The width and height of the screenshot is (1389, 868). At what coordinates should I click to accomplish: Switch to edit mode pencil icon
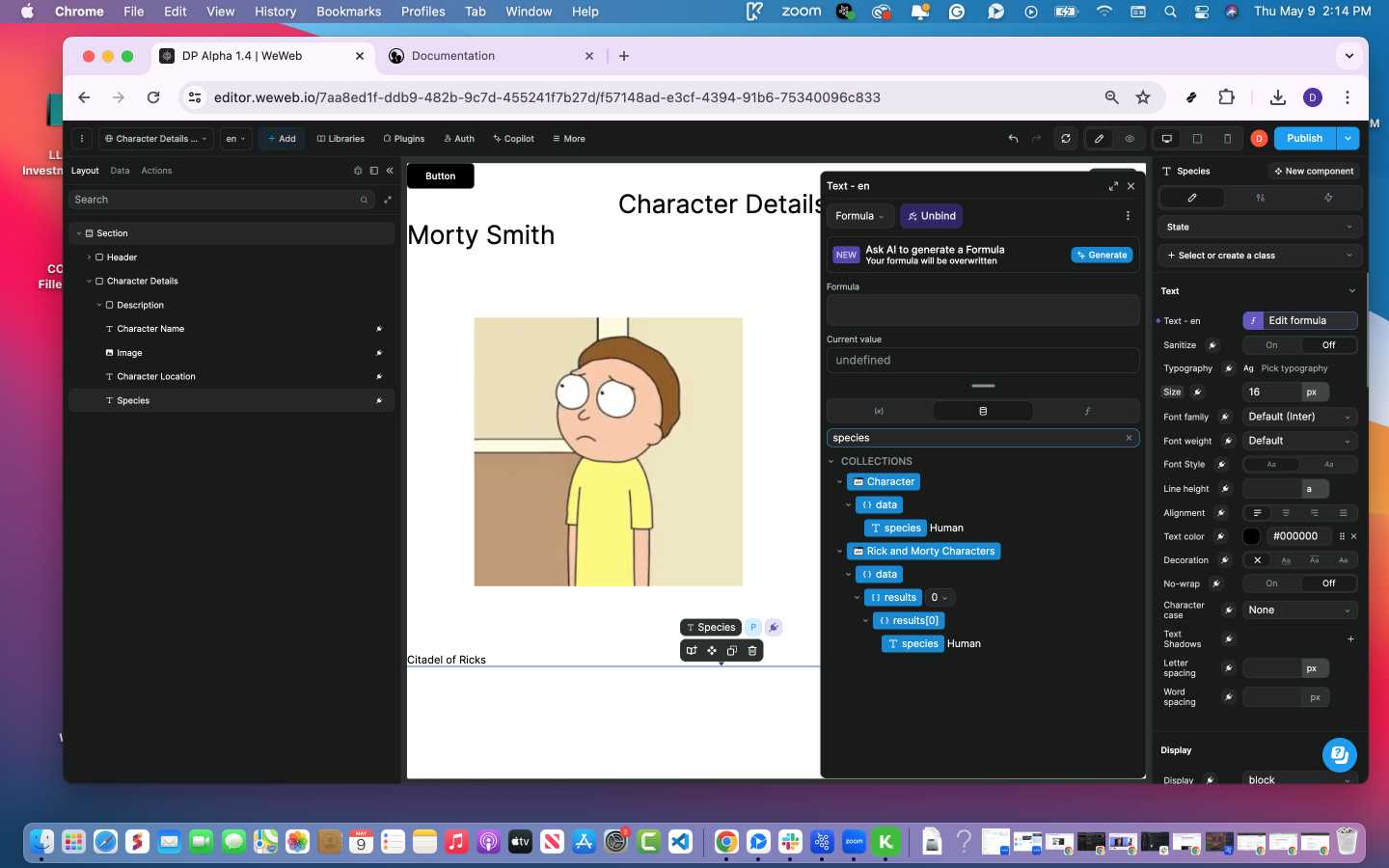(x=1099, y=139)
